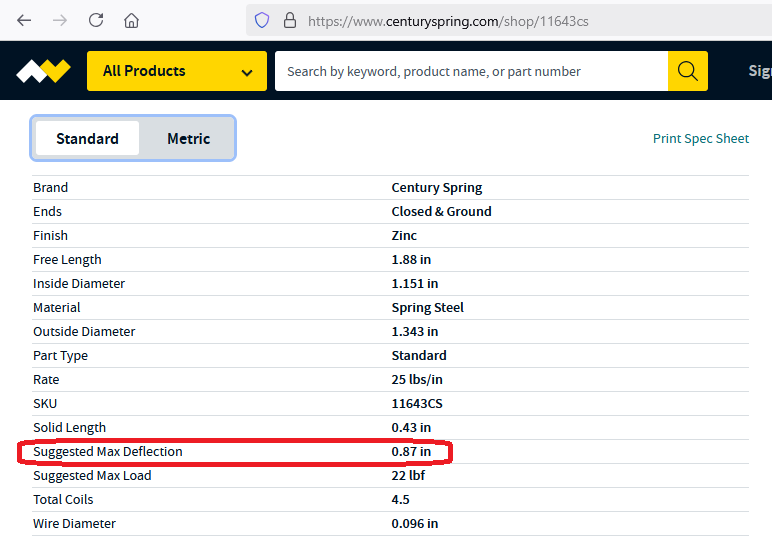
Task: Click the Century Spring logo
Action: (x=43, y=71)
